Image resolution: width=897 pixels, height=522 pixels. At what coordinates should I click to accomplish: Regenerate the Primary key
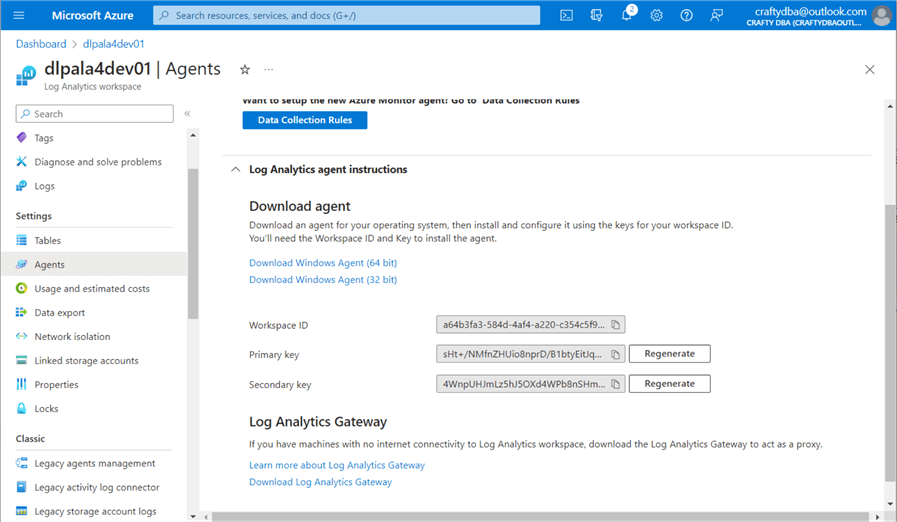(669, 354)
